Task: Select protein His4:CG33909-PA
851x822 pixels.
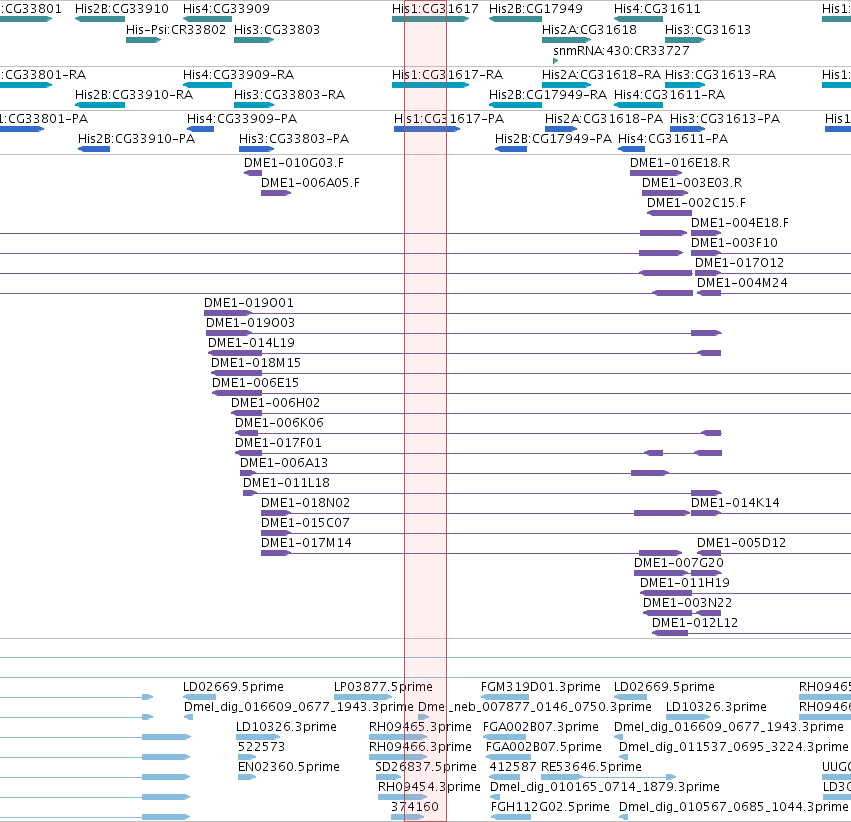Action: 201,129
